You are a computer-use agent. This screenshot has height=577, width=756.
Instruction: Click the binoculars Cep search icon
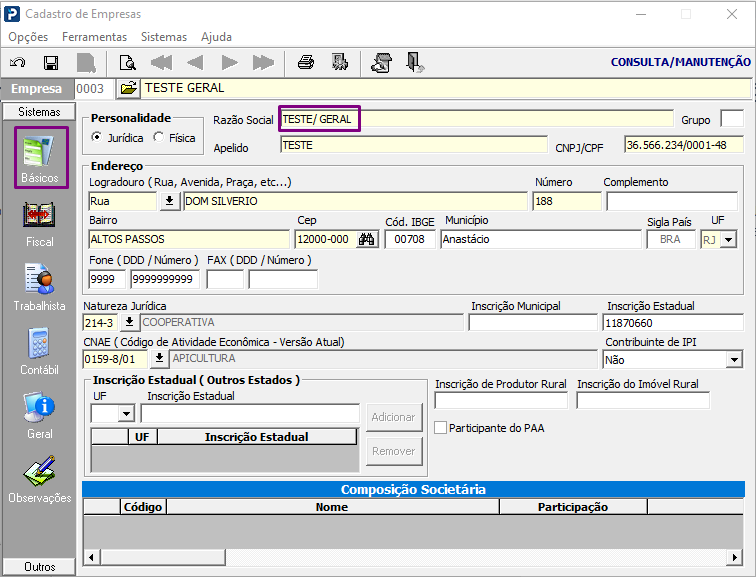366,239
